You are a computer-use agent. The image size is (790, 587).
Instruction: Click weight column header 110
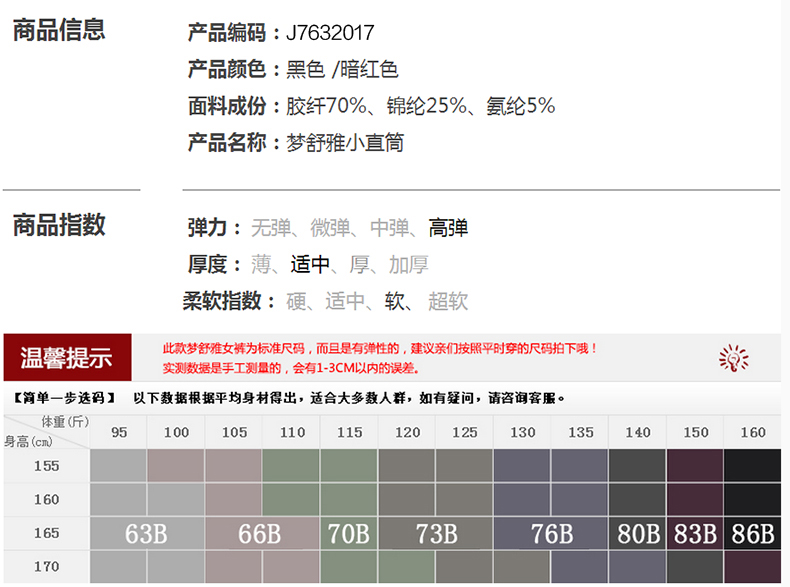292,432
